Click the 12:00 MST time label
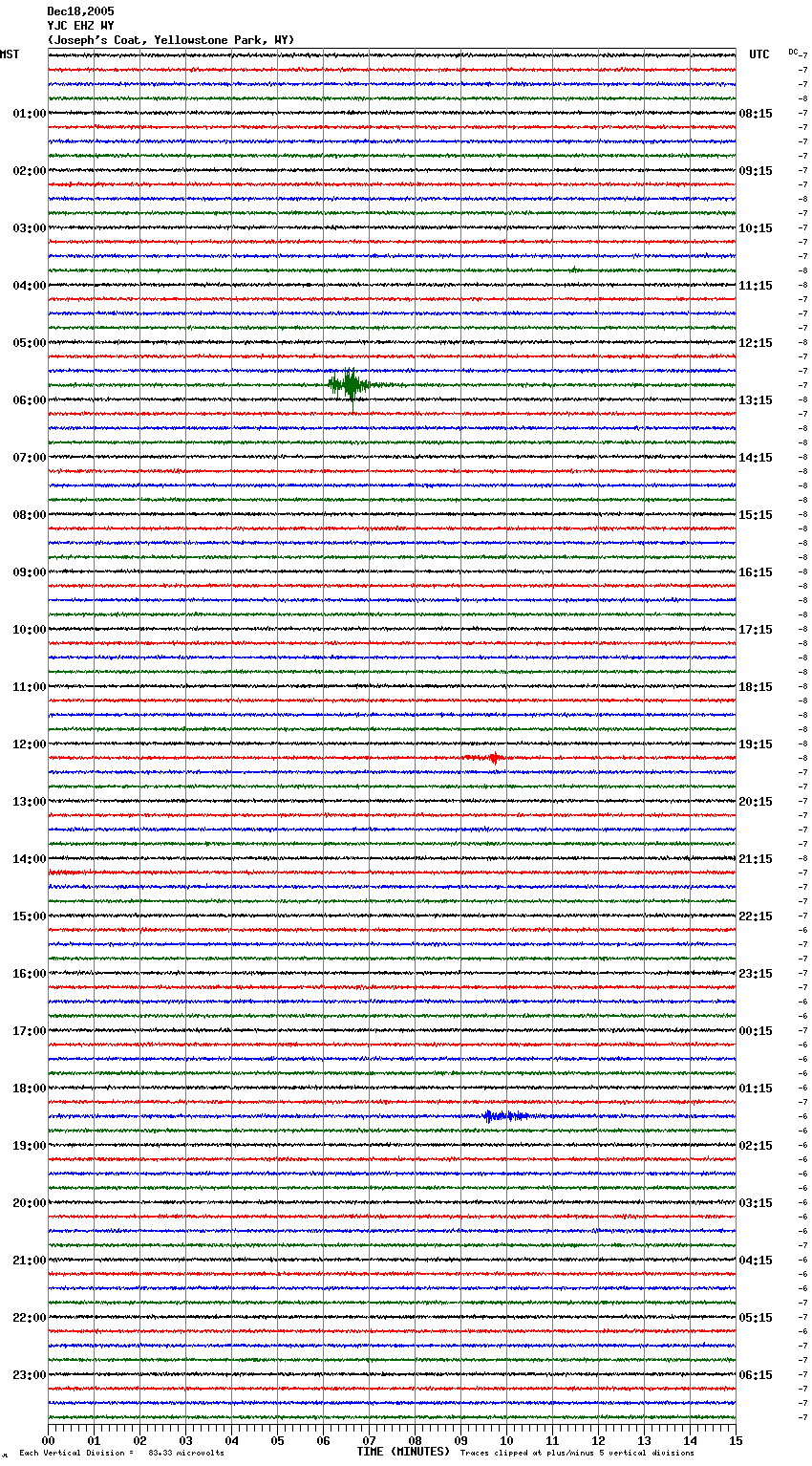This screenshot has width=812, height=1466. [x=30, y=744]
